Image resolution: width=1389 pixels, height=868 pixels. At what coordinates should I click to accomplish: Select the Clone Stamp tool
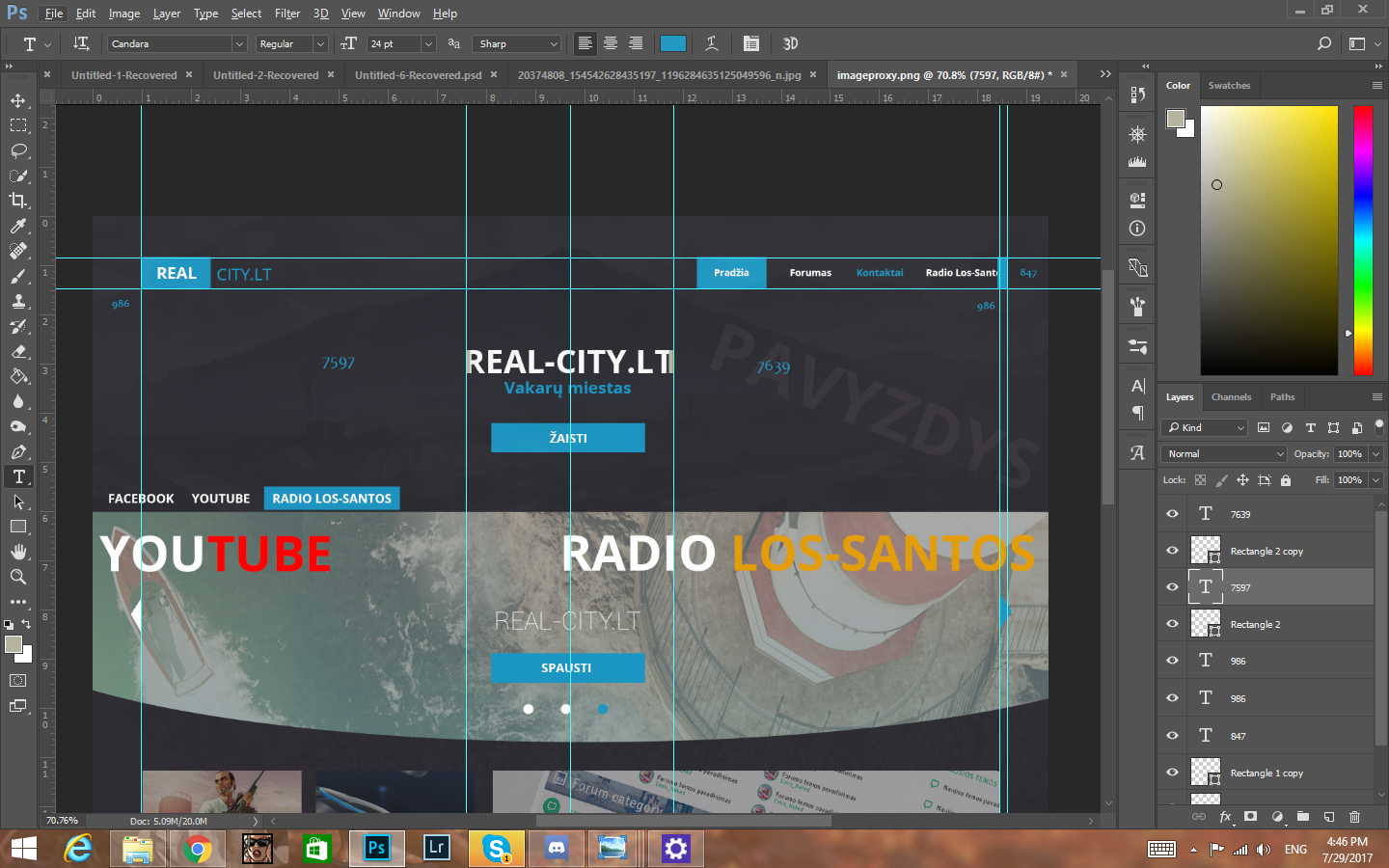click(x=18, y=301)
